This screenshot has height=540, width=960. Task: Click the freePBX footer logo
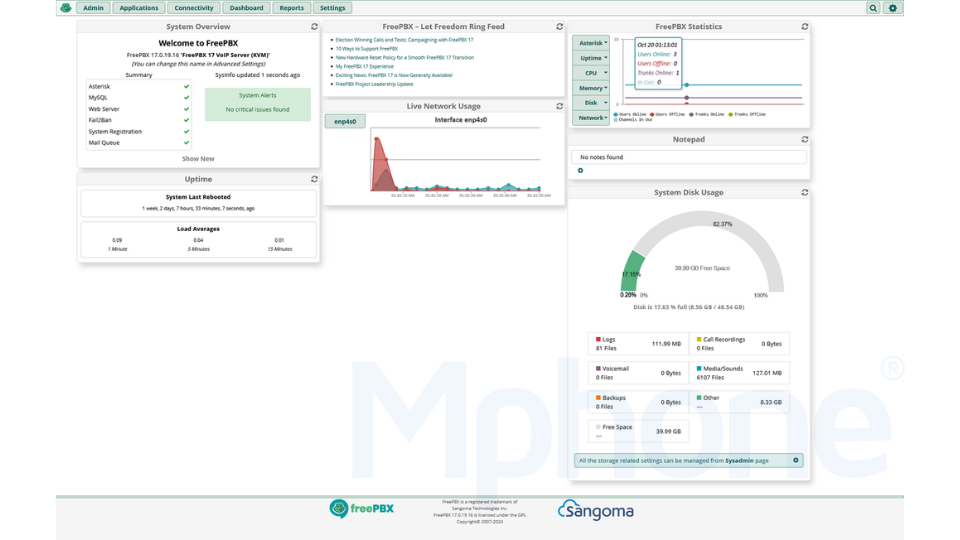click(x=362, y=509)
